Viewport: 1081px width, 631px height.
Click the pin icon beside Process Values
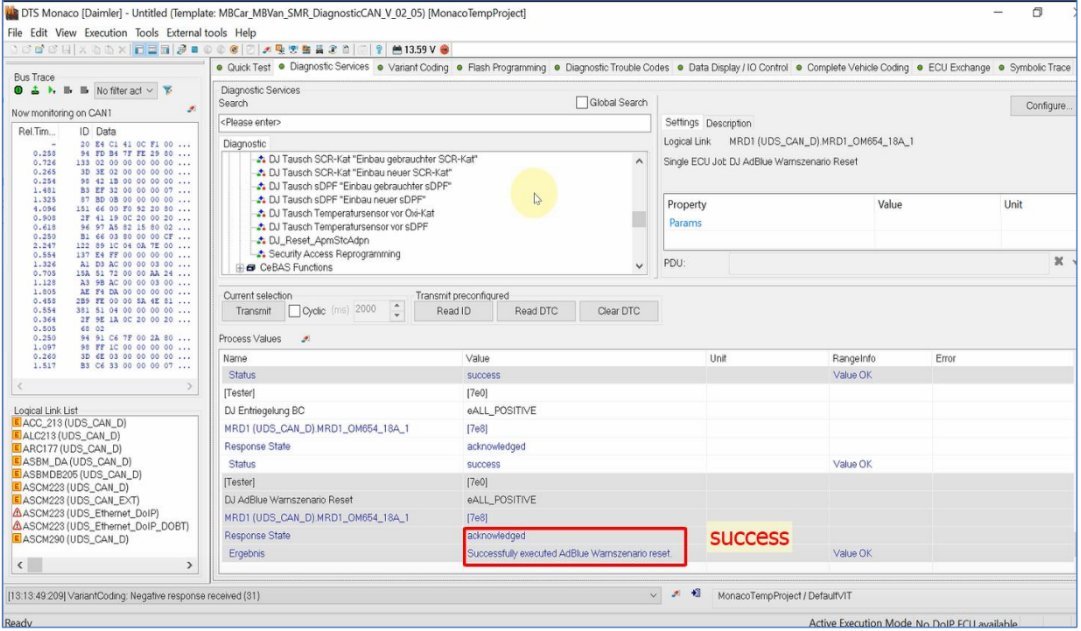(305, 339)
